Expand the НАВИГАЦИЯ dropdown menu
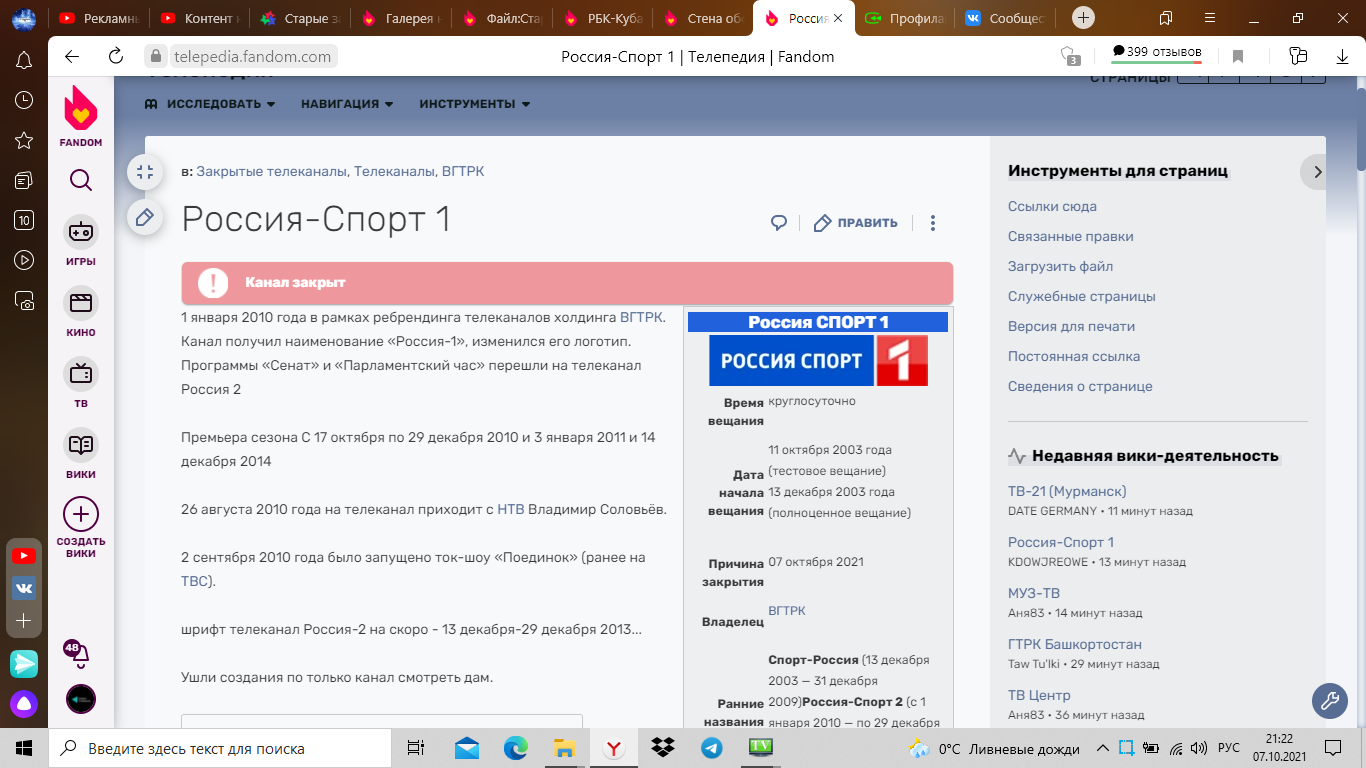 click(347, 104)
